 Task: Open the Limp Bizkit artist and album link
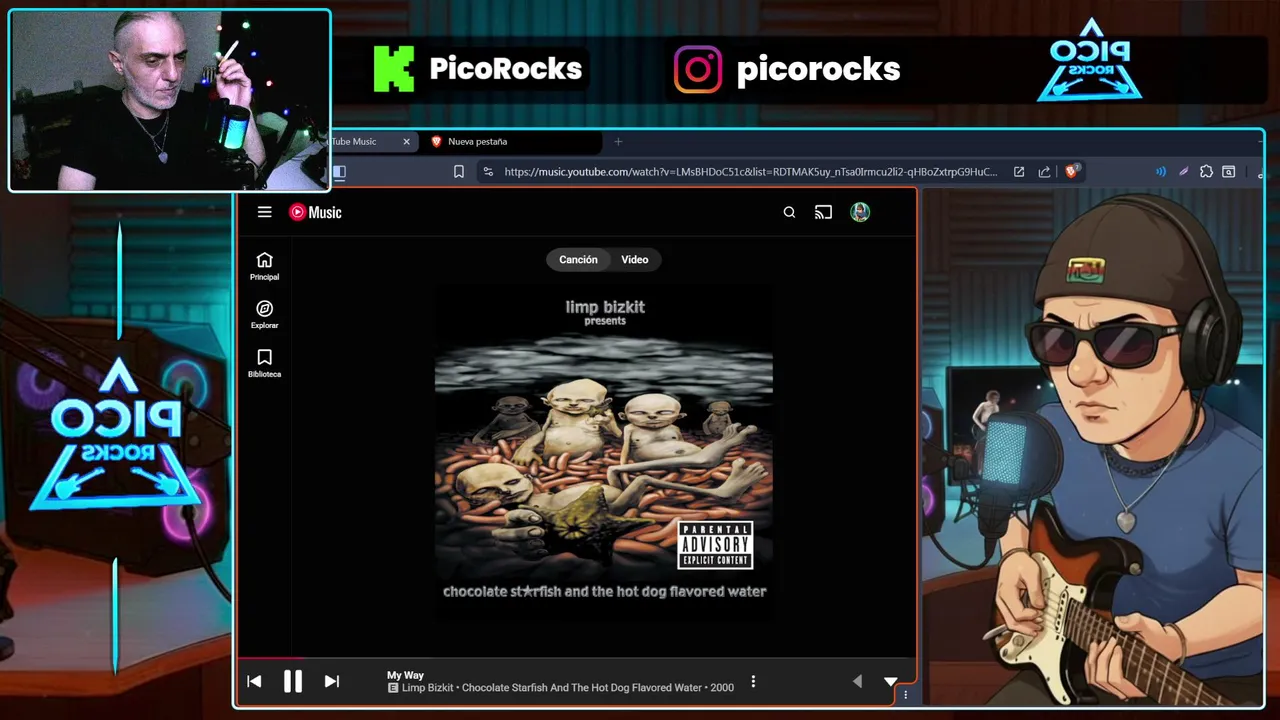568,688
